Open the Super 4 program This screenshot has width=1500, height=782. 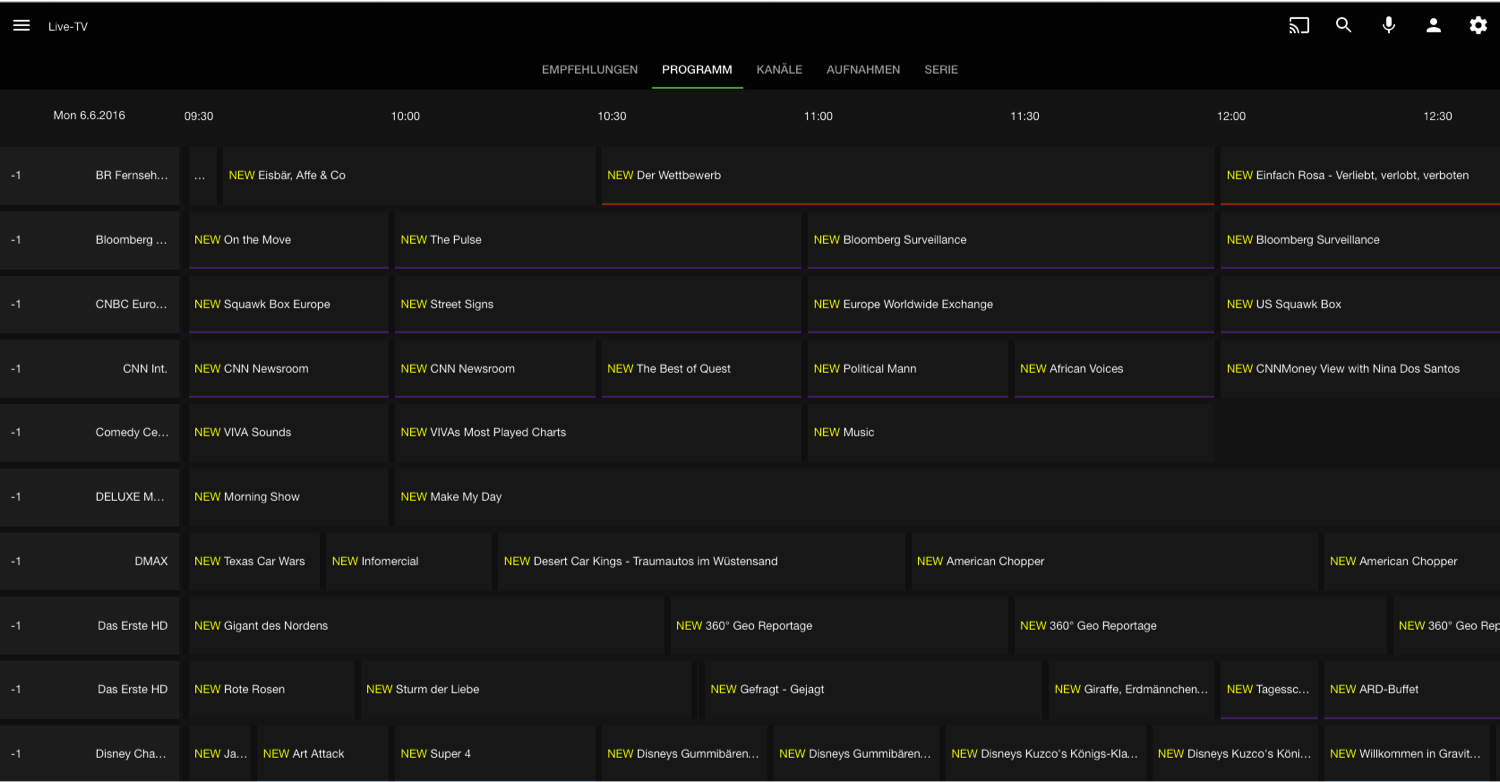pyautogui.click(x=495, y=754)
